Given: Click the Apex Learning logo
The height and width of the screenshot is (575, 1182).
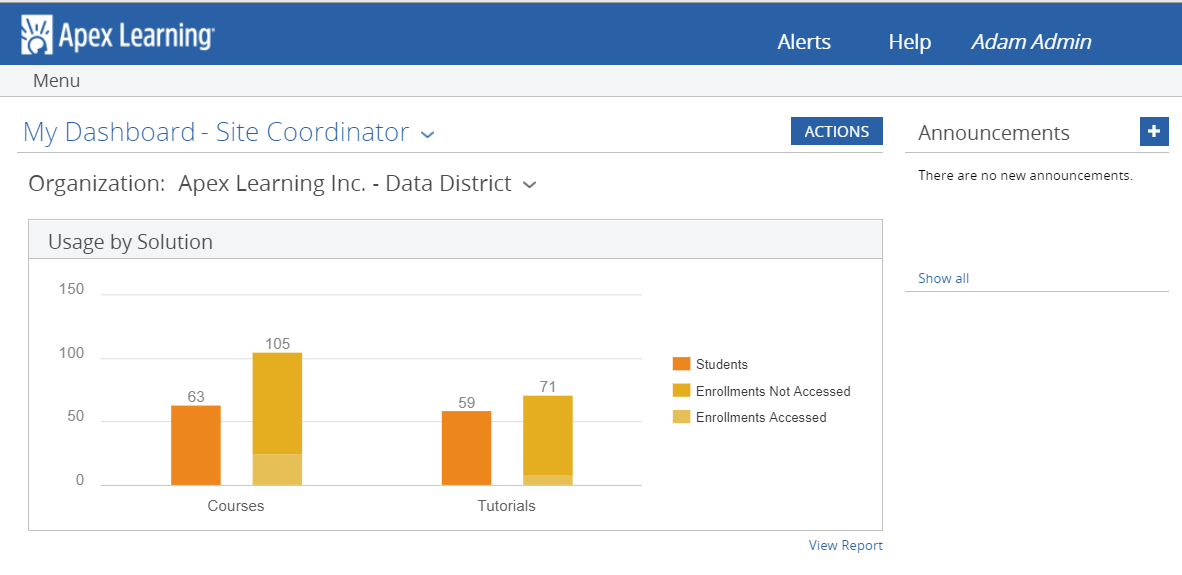Looking at the screenshot, I should point(117,38).
